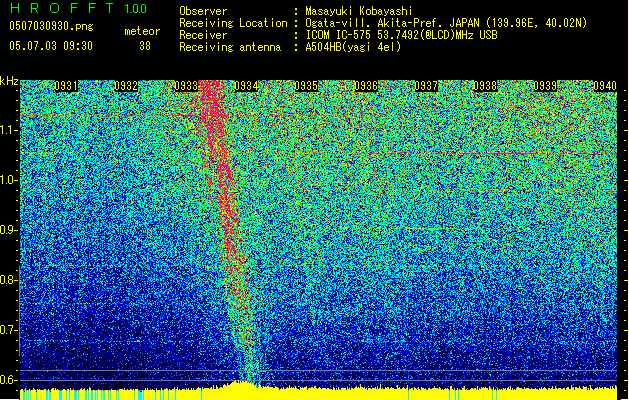Click the meteor count label
Screen dimensions: 629x400
(142, 31)
